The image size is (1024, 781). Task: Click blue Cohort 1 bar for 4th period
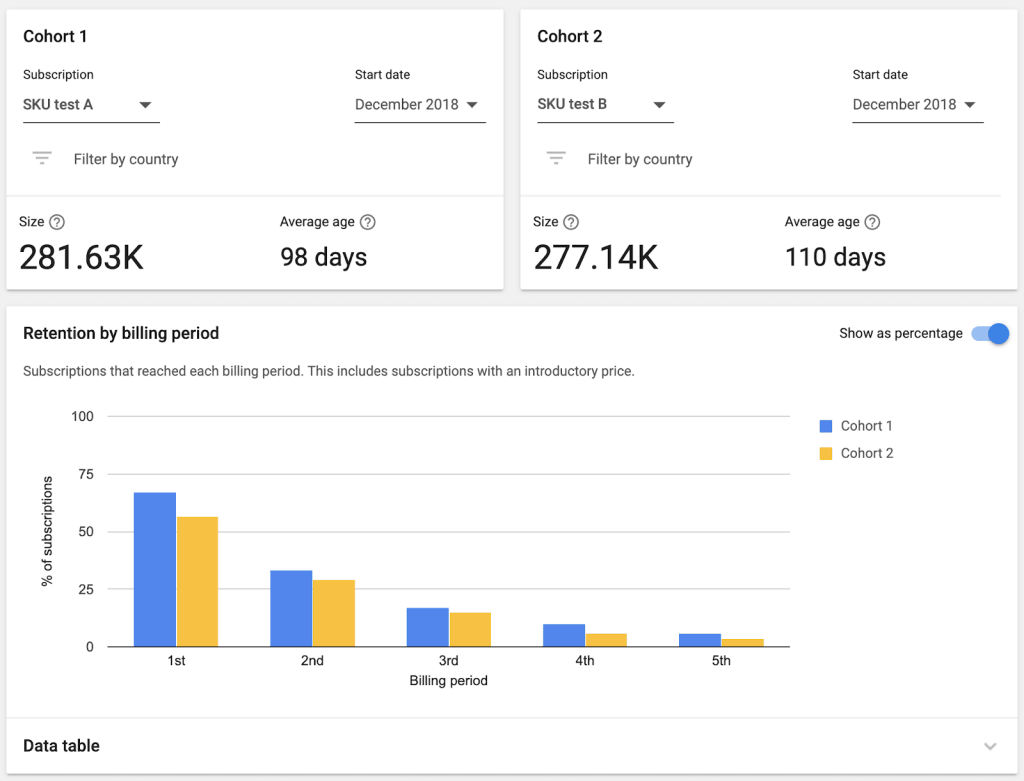point(564,635)
